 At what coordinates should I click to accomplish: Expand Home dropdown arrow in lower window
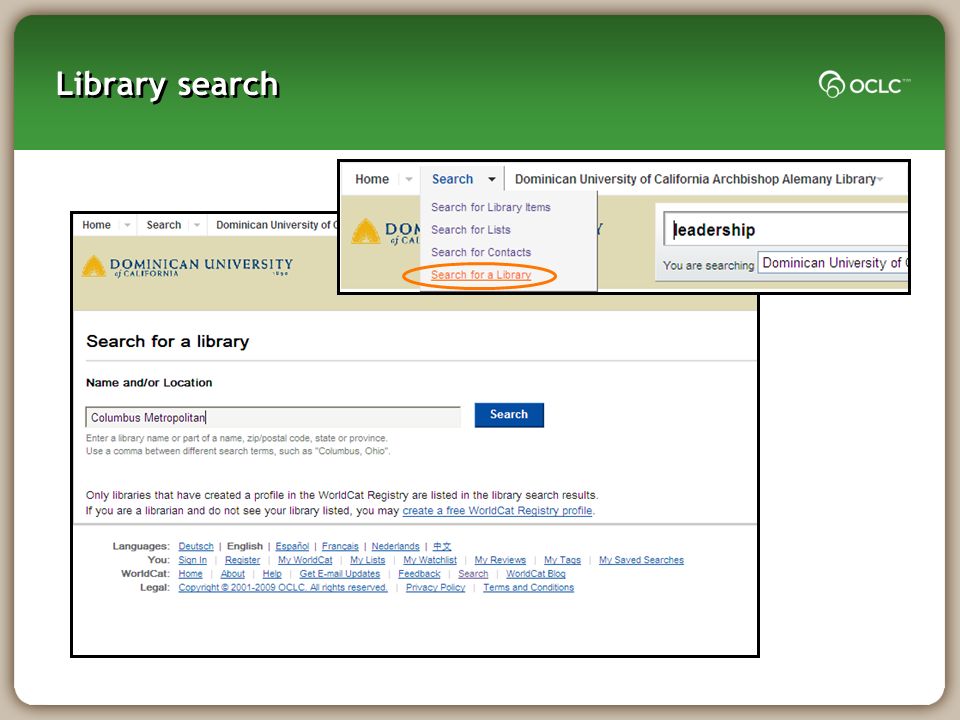coord(127,225)
